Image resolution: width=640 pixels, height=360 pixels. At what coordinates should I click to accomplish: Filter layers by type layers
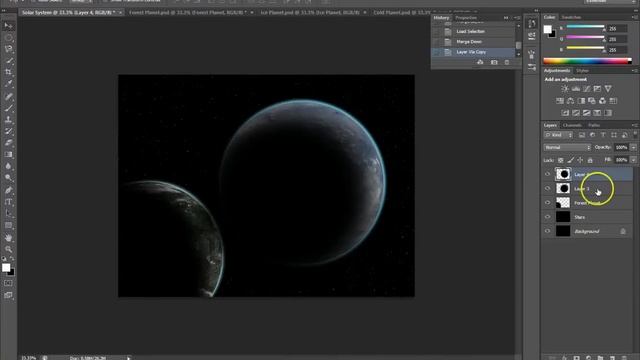click(x=603, y=135)
